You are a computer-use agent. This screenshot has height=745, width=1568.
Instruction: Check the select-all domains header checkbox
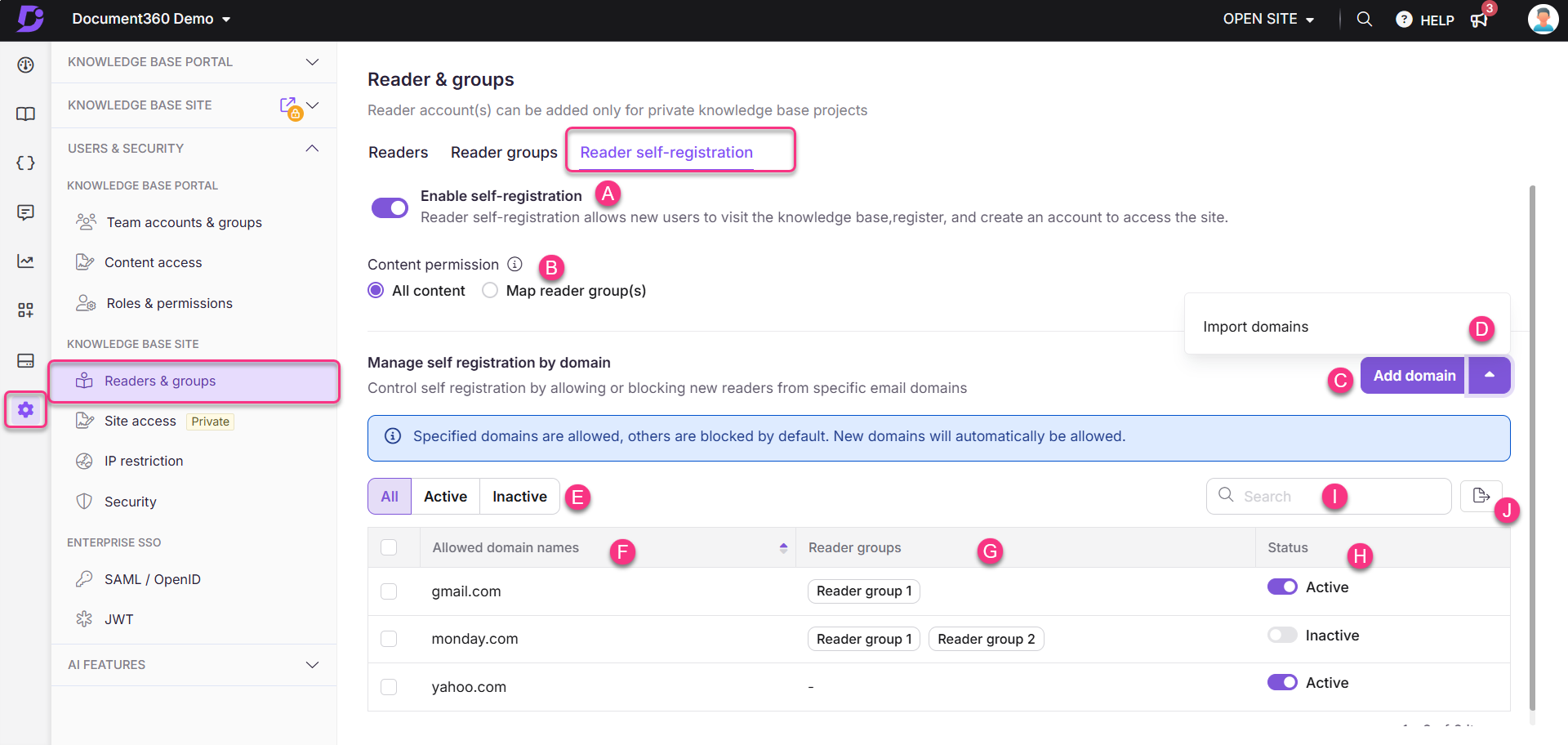[389, 547]
